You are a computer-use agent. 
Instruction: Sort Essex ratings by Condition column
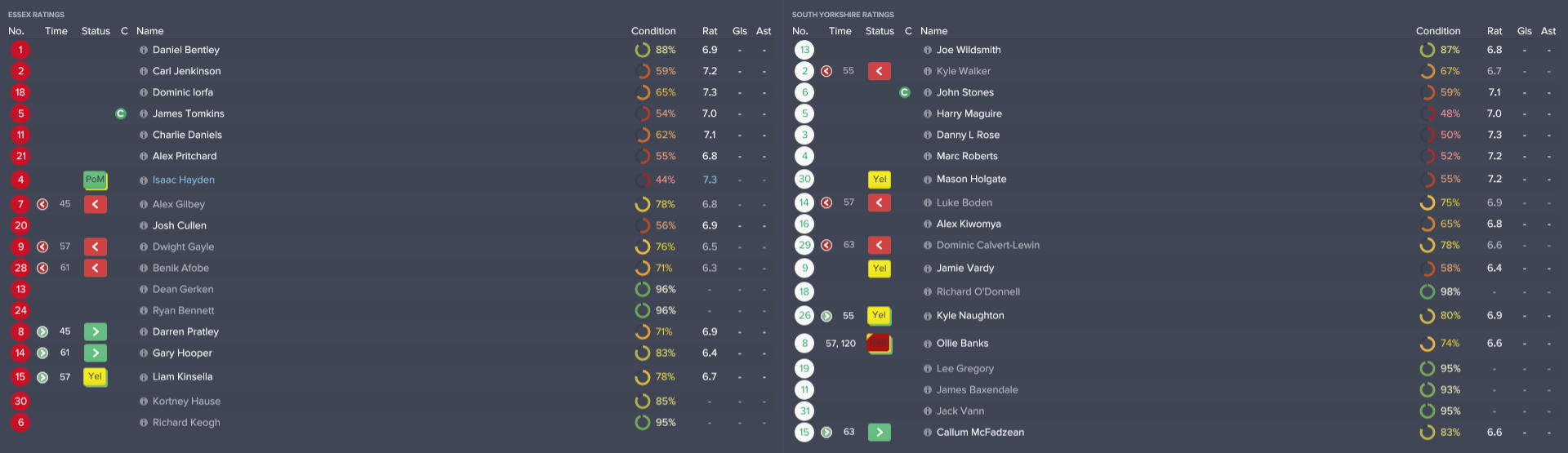(653, 31)
